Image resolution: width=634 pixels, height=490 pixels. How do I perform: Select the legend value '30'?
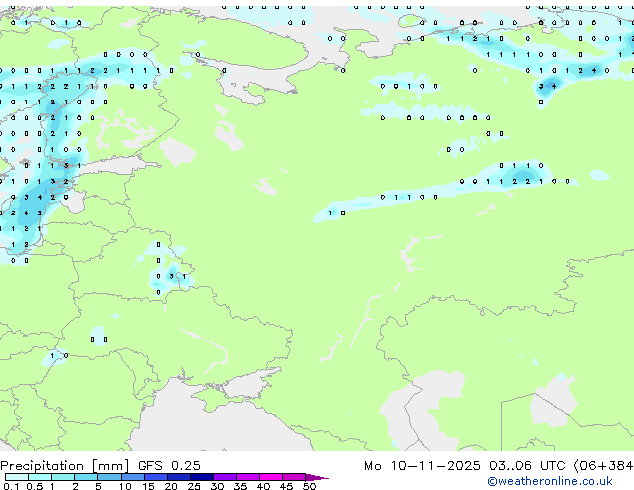pyautogui.click(x=217, y=486)
